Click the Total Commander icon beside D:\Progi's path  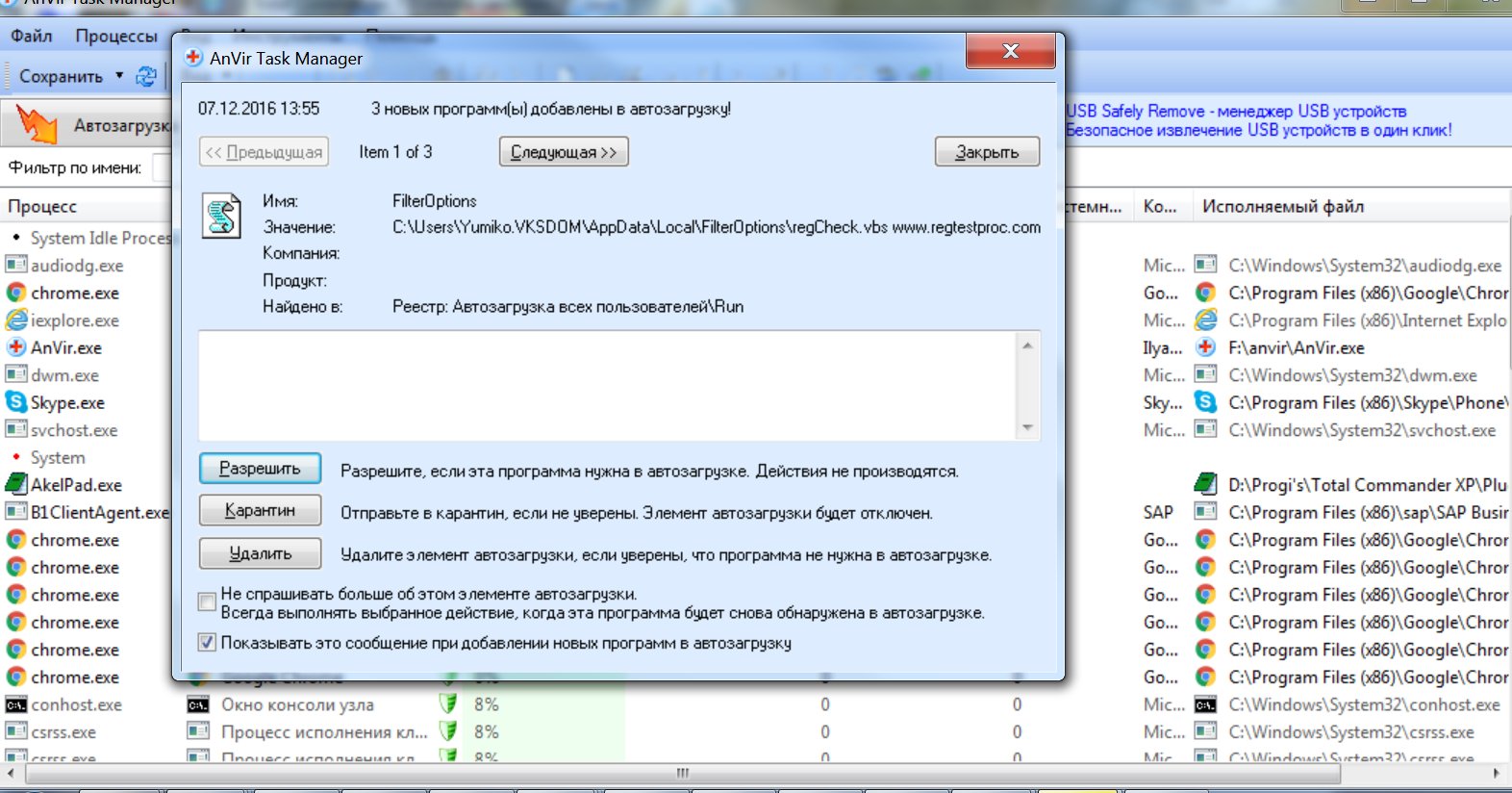point(1205,484)
